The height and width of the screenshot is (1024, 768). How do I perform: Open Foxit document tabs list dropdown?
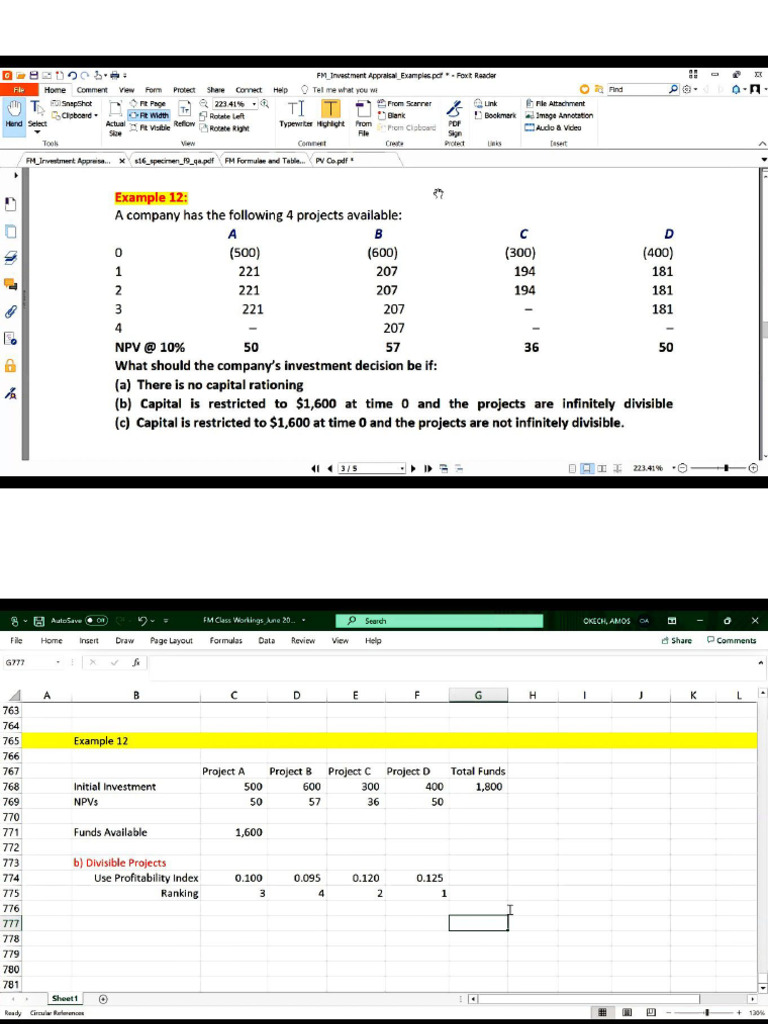763,160
